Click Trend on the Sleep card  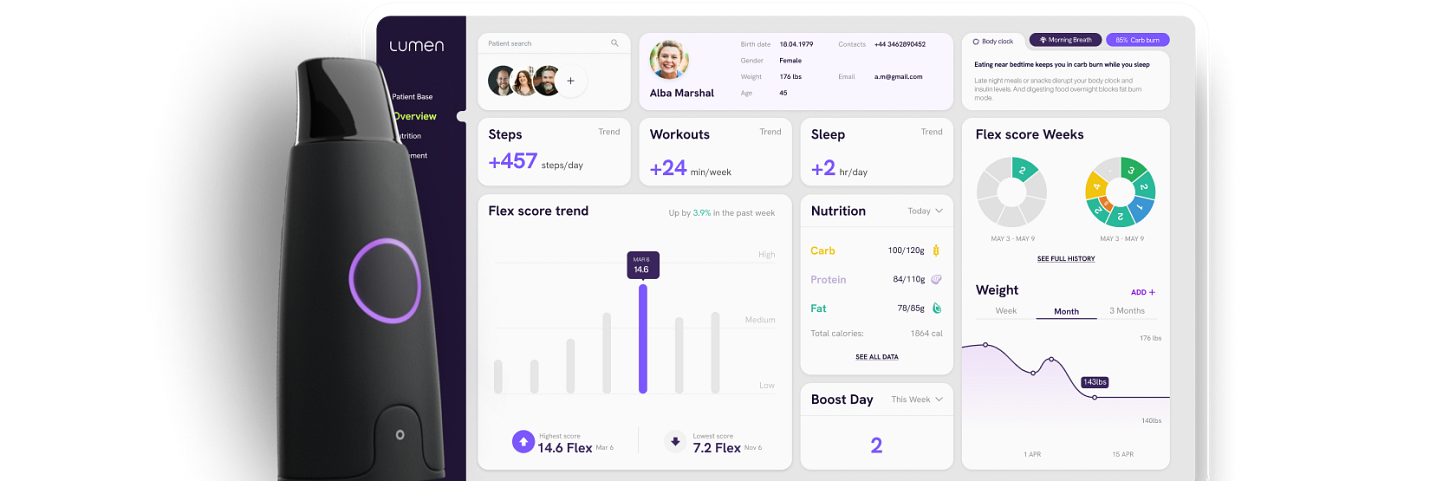pos(931,132)
